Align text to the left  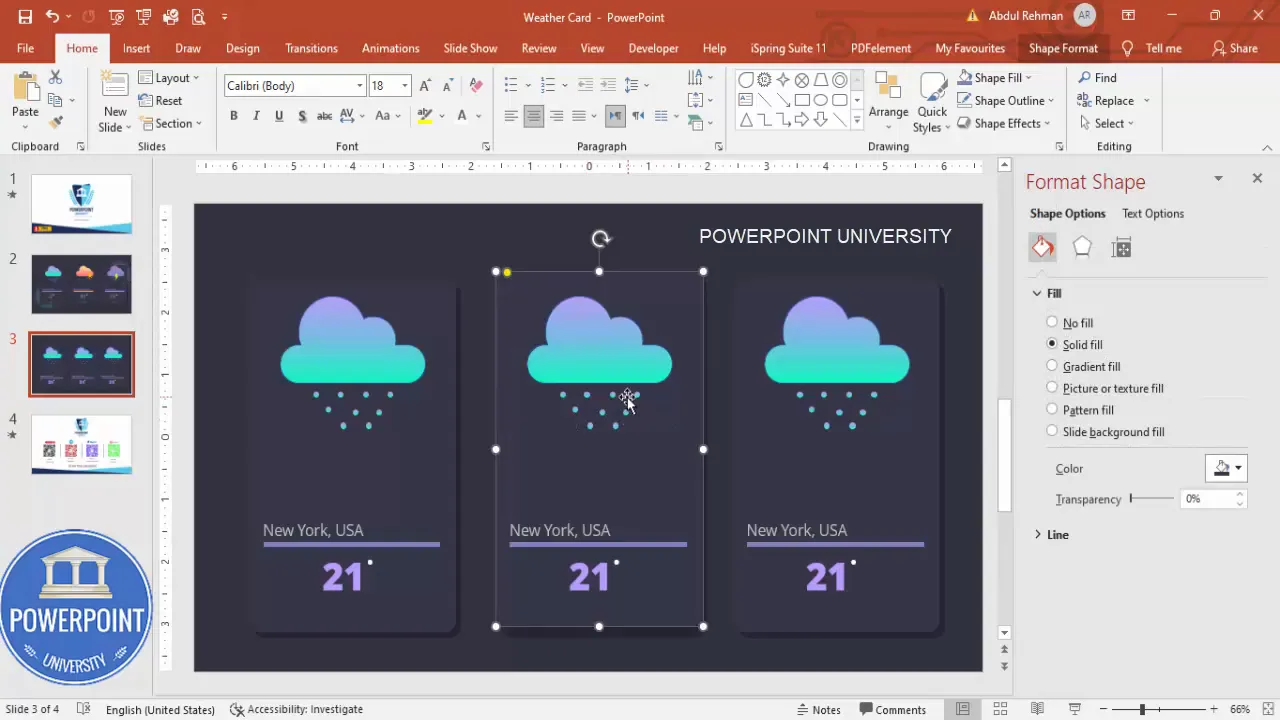pyautogui.click(x=511, y=116)
